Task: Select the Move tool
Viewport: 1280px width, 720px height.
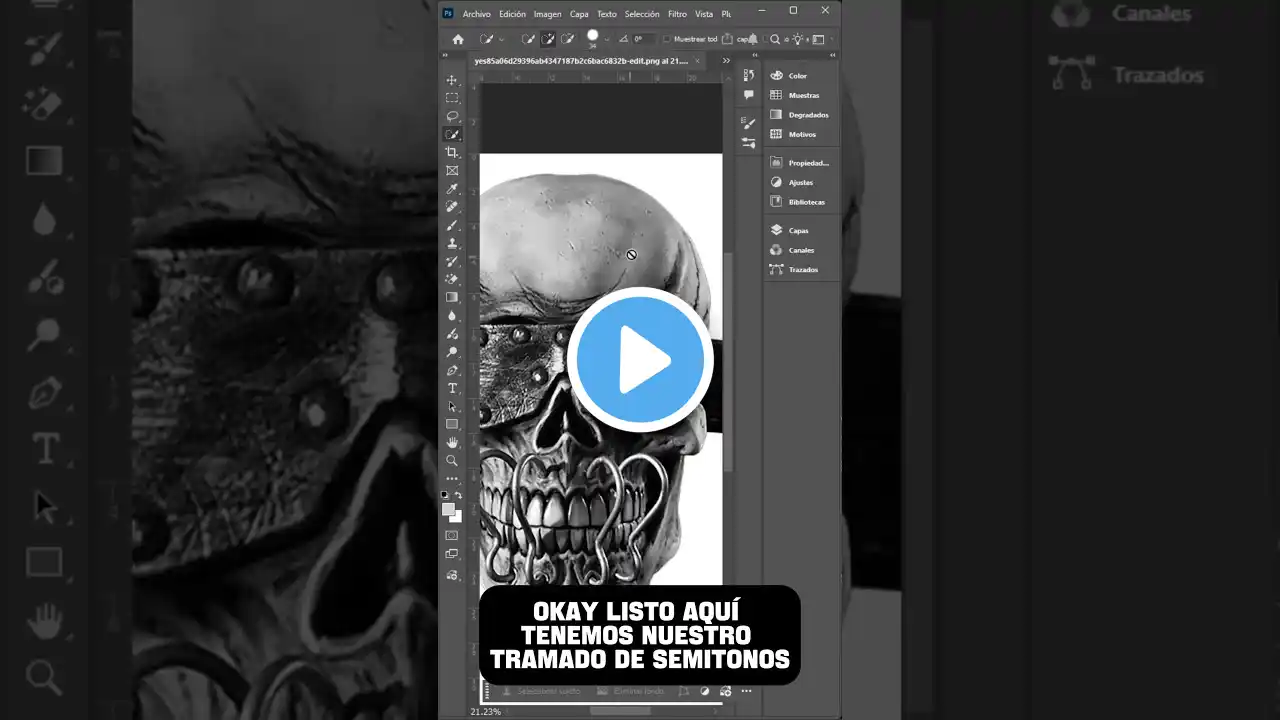Action: (452, 80)
